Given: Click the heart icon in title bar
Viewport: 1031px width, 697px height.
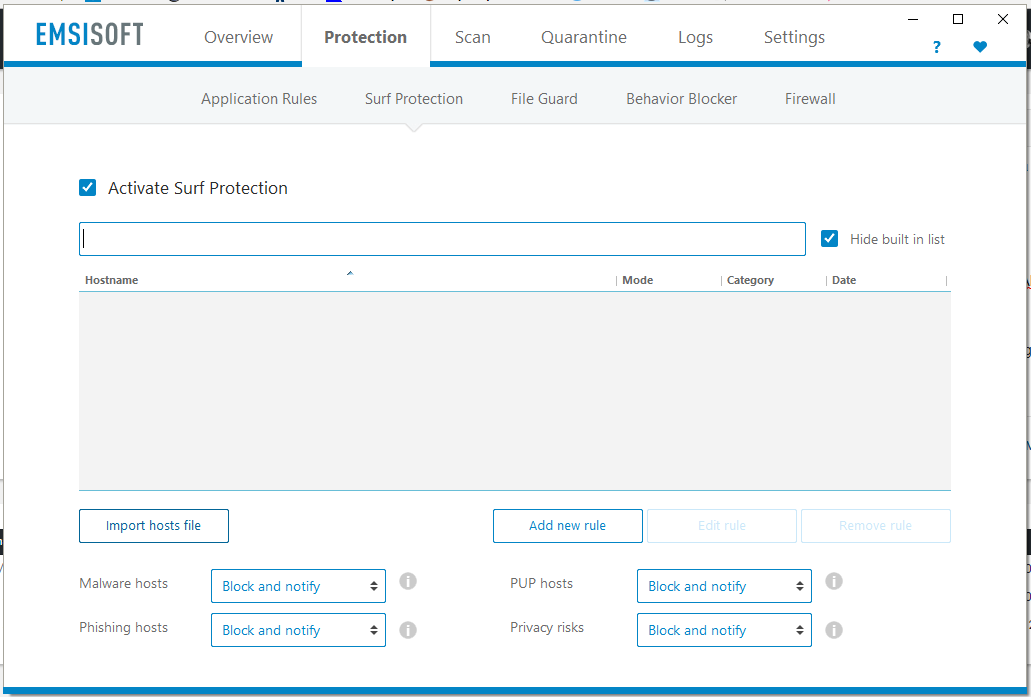Looking at the screenshot, I should point(980,47).
